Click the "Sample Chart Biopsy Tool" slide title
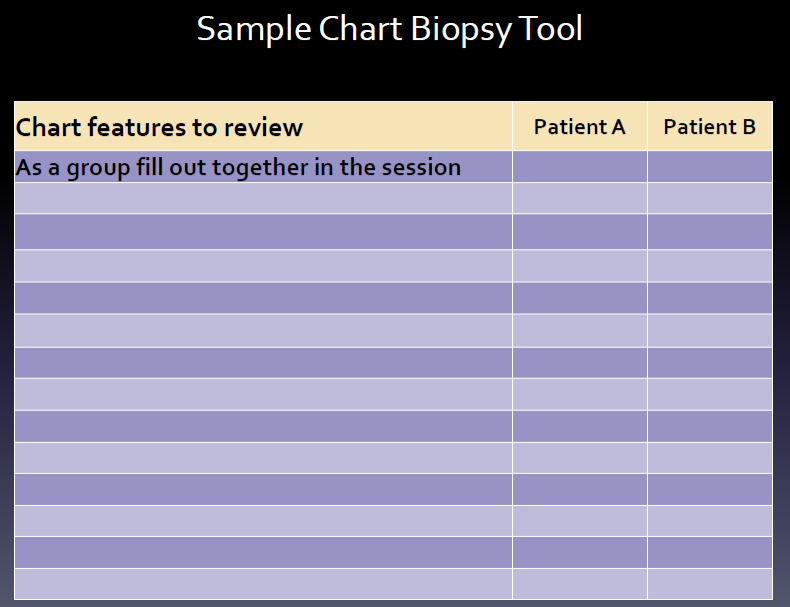The height and width of the screenshot is (607, 790). pos(389,29)
